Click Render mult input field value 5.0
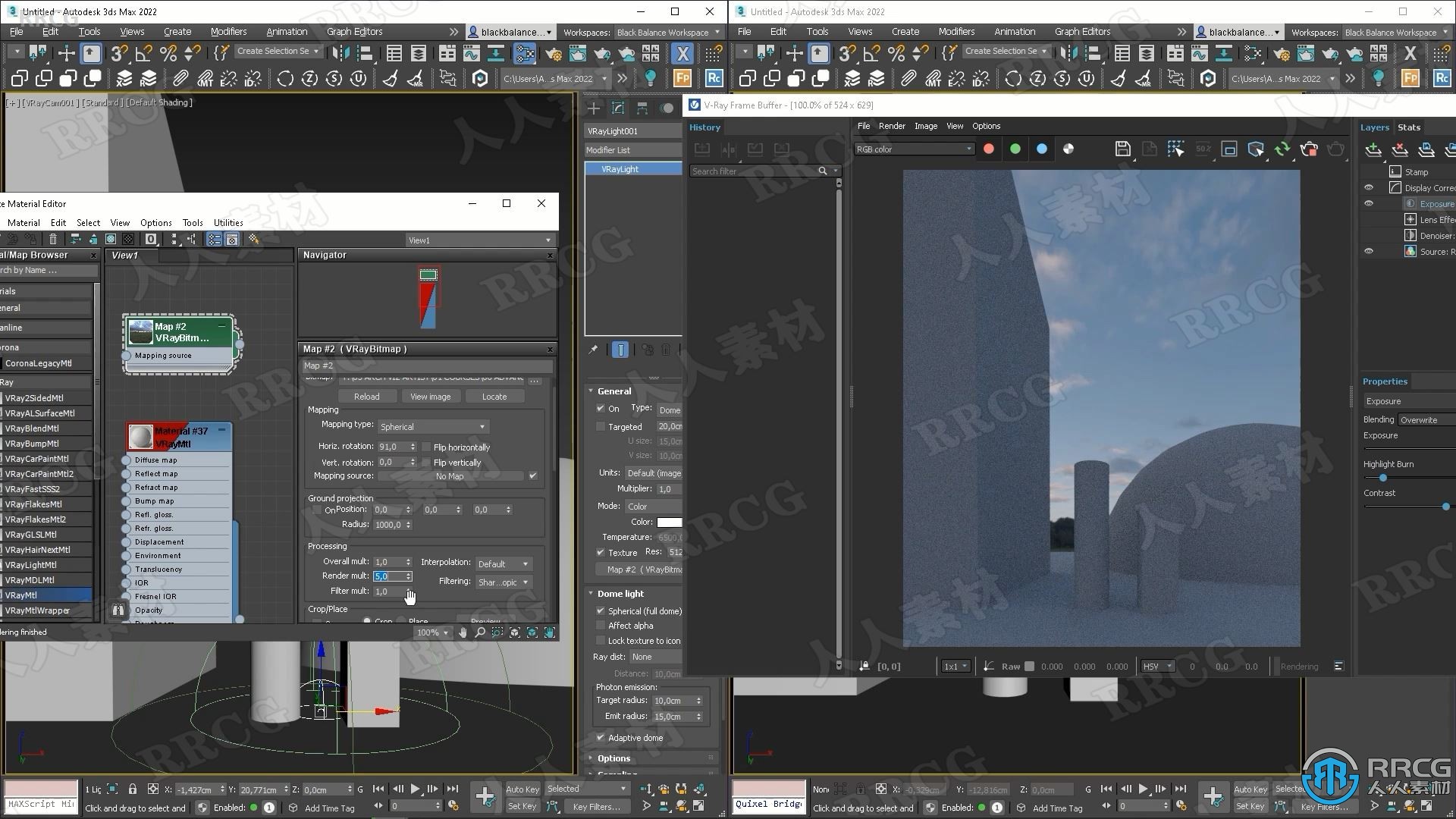 click(x=388, y=576)
